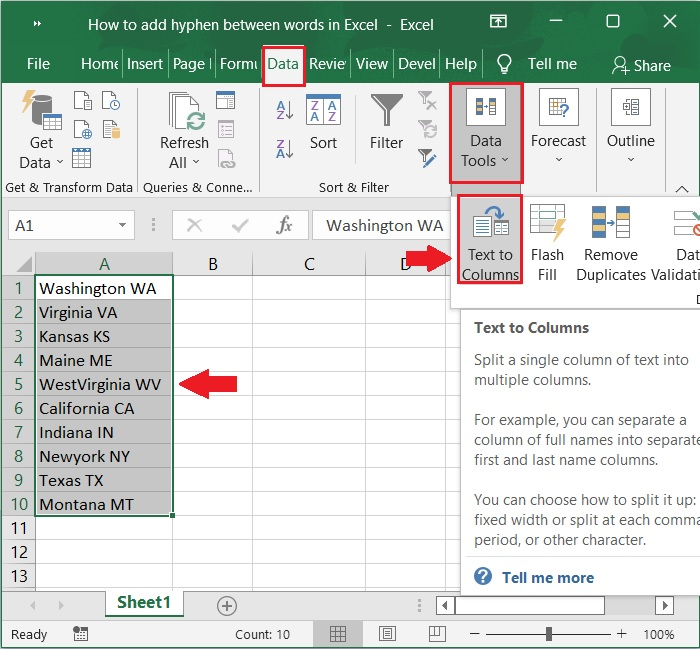The image size is (700, 649).
Task: Click the zoom slider handle
Action: coord(549,634)
